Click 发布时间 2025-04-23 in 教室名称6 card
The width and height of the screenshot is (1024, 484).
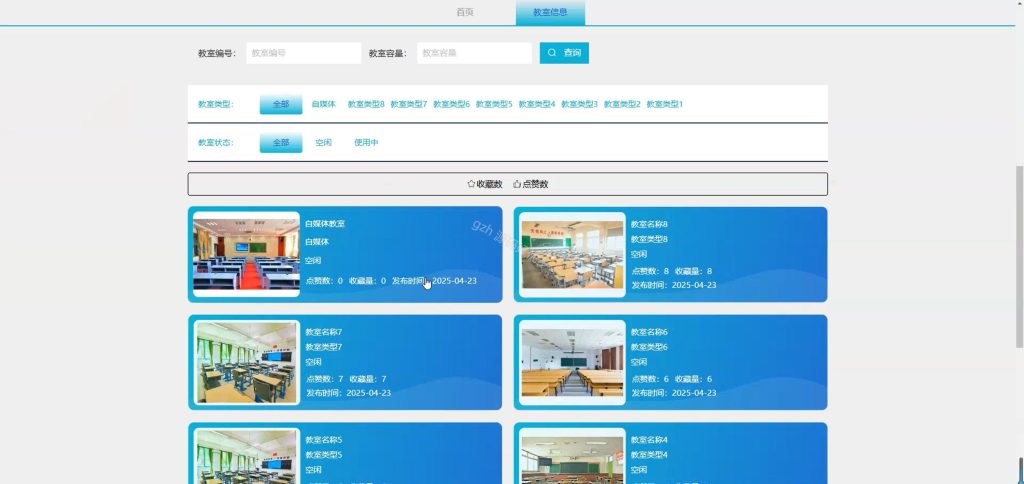point(674,393)
